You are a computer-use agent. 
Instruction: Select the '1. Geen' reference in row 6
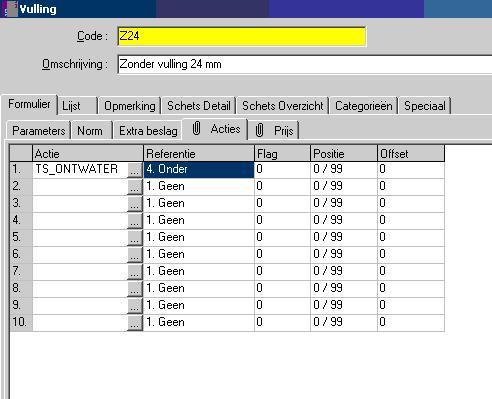click(199, 255)
